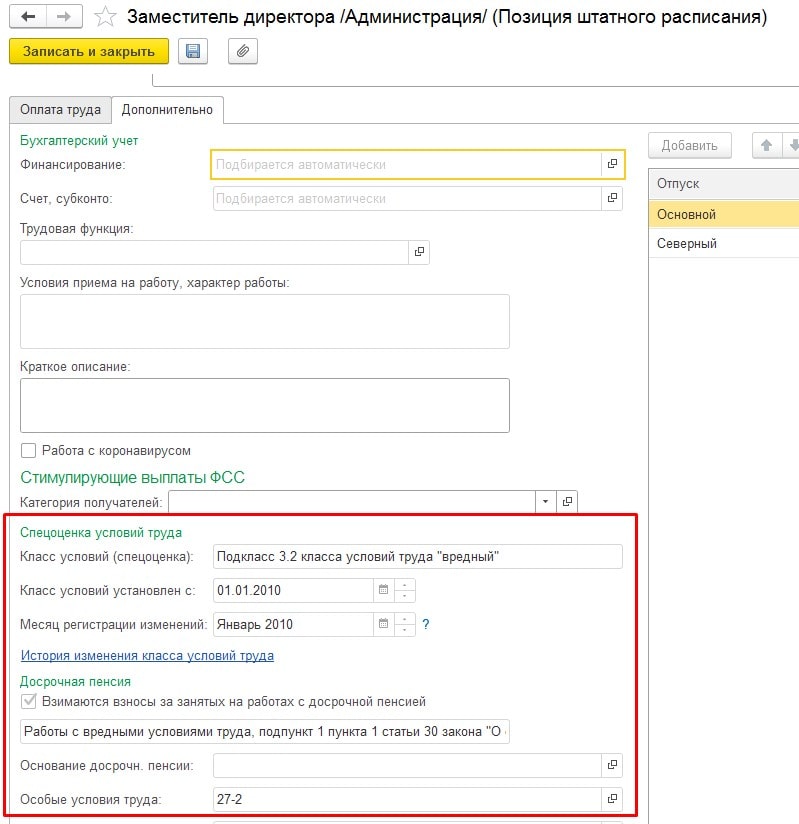
Task: Open attached files with paperclip icon
Action: click(x=243, y=52)
